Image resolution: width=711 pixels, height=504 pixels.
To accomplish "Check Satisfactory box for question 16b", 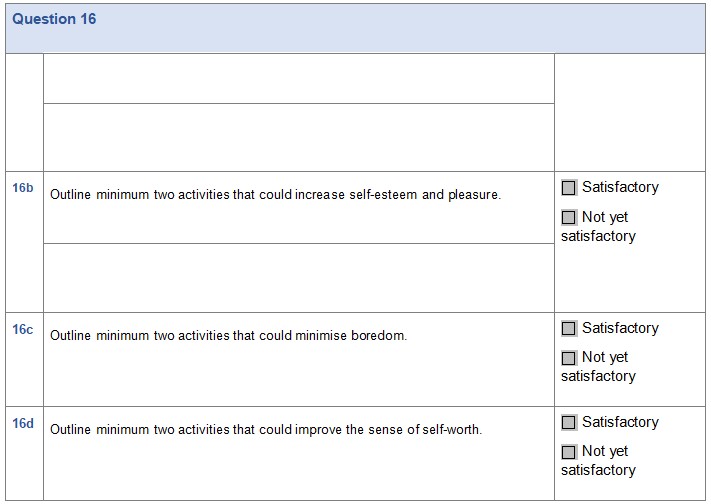I will click(569, 187).
